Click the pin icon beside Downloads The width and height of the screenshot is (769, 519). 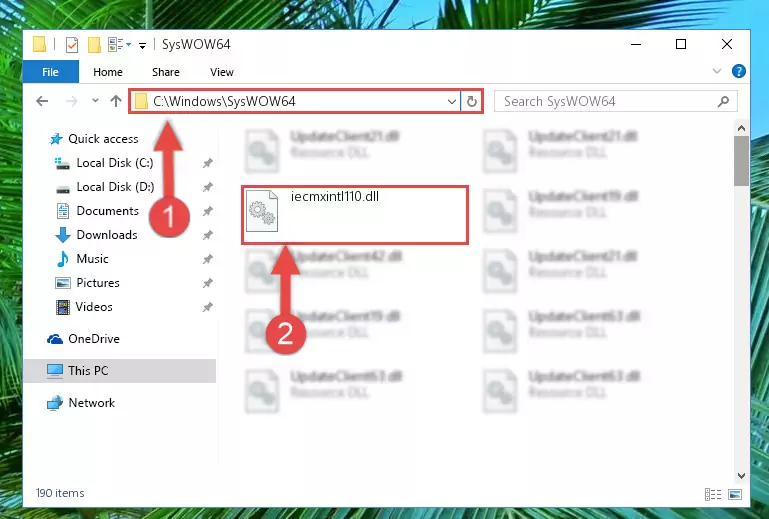(x=207, y=235)
